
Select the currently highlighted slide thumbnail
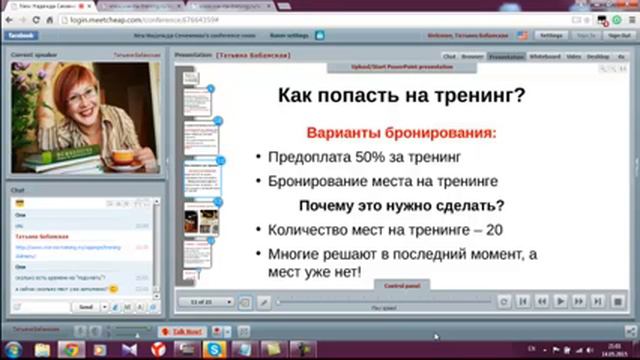pyautogui.click(x=202, y=178)
